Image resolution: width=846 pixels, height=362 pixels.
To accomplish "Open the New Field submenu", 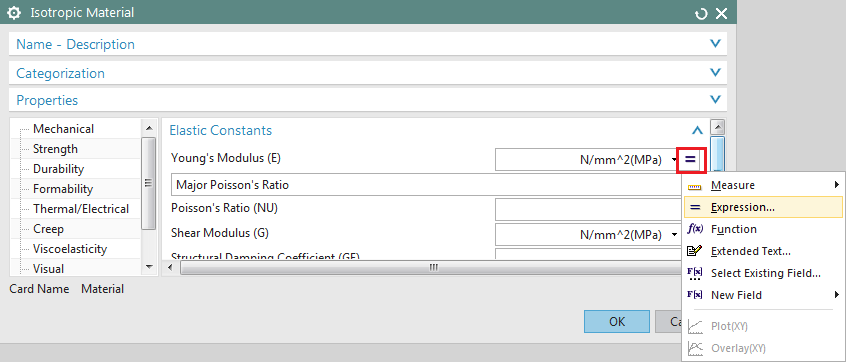I will [x=763, y=295].
